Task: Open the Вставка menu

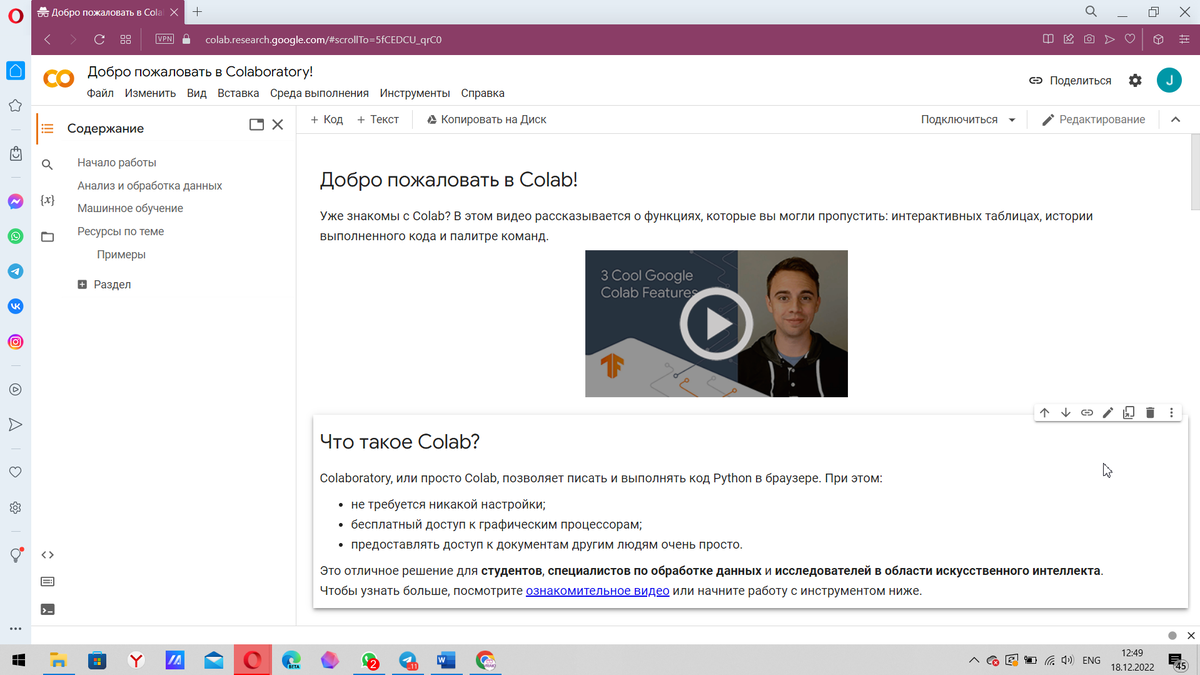Action: (238, 93)
